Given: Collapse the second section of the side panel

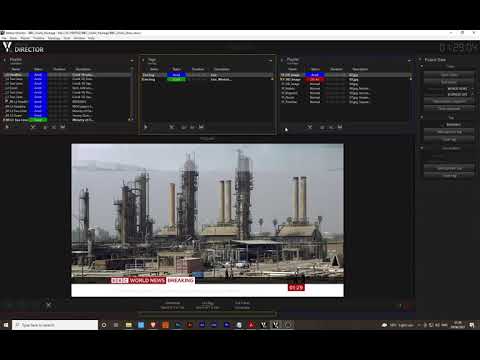Looking at the screenshot, I should (422, 117).
